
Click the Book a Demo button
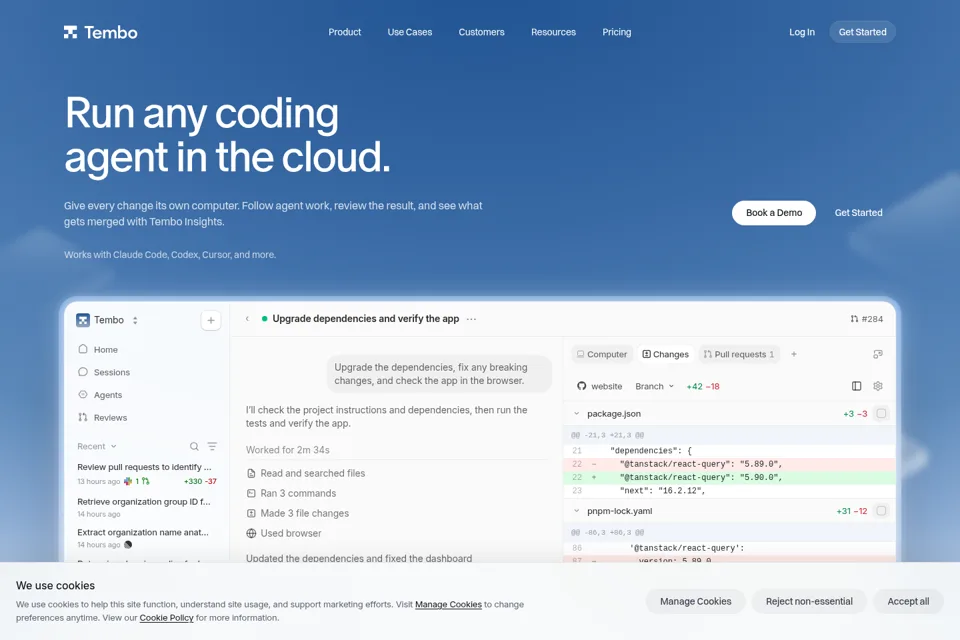[774, 213]
